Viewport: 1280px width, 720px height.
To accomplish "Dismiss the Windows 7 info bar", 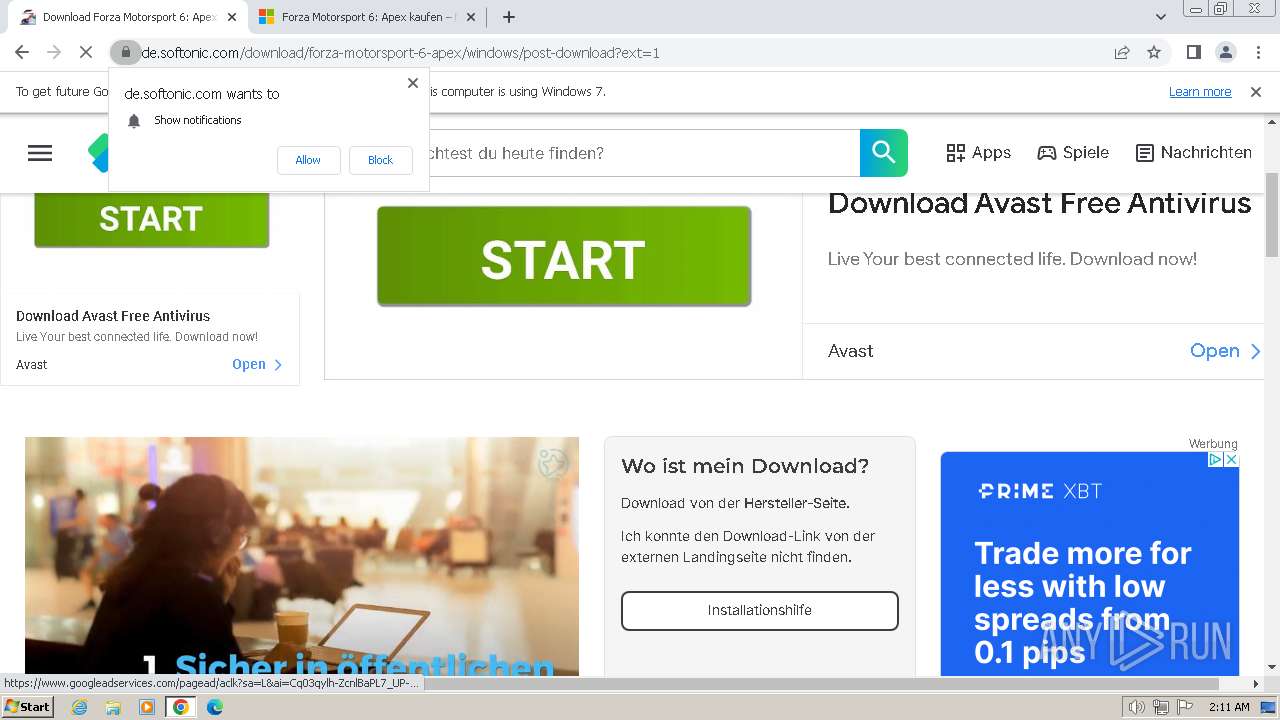I will click(x=1256, y=91).
